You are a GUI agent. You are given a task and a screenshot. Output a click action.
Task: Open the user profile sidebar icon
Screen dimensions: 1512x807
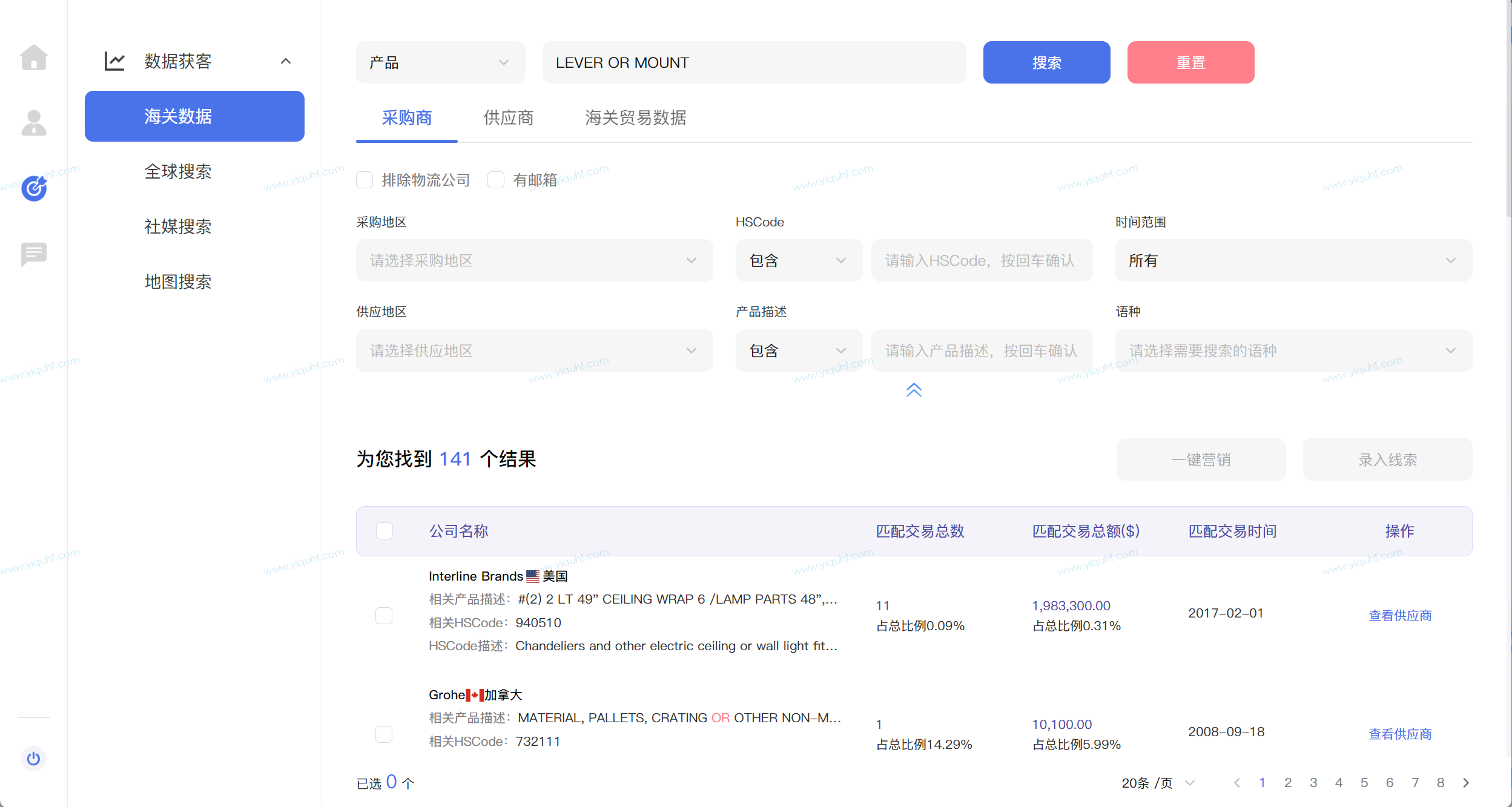pos(34,123)
